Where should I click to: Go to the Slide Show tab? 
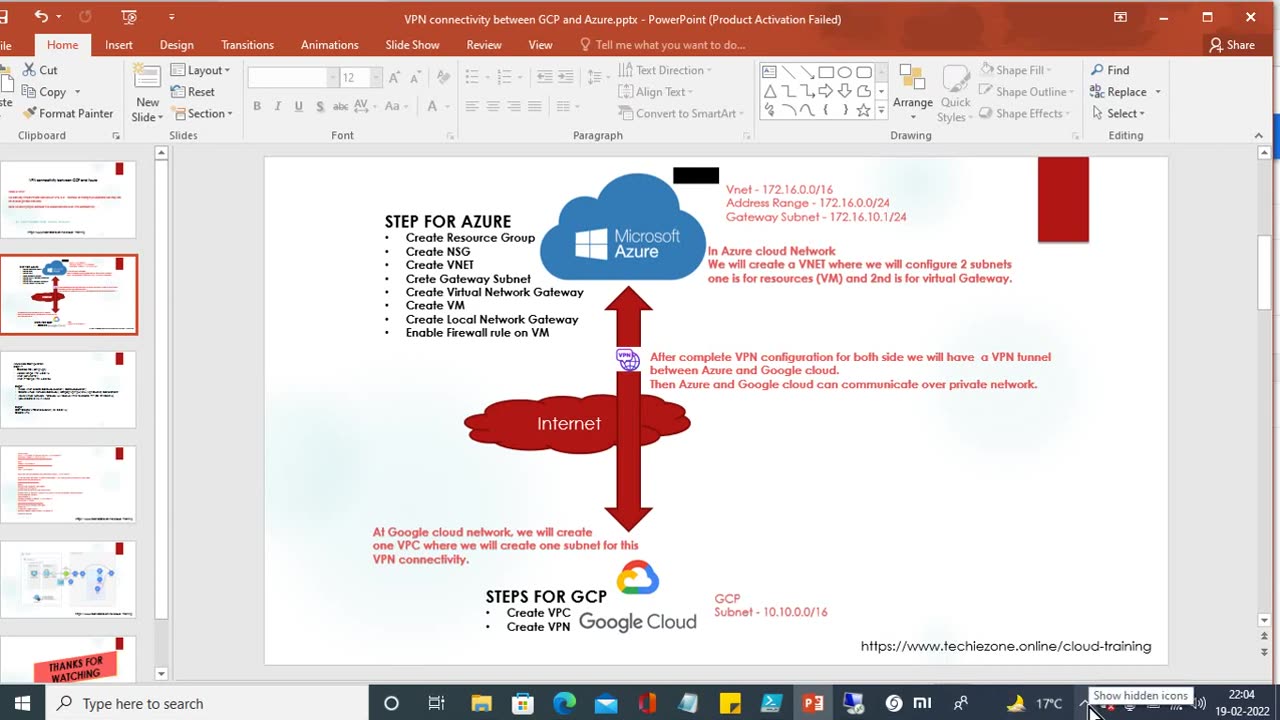click(x=412, y=45)
